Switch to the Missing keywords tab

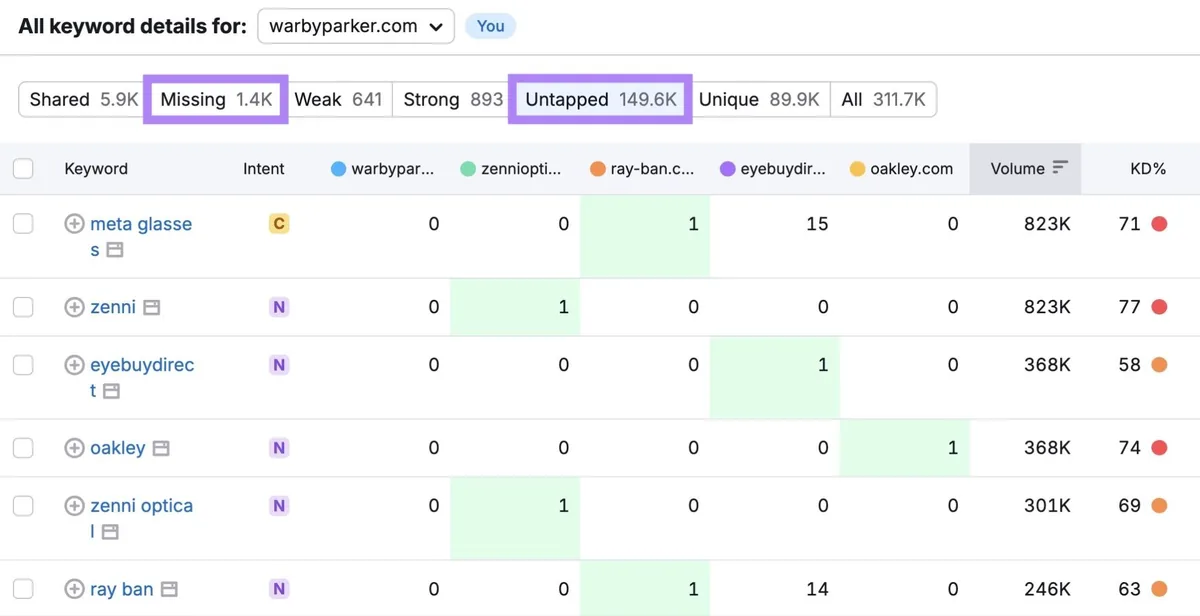216,99
